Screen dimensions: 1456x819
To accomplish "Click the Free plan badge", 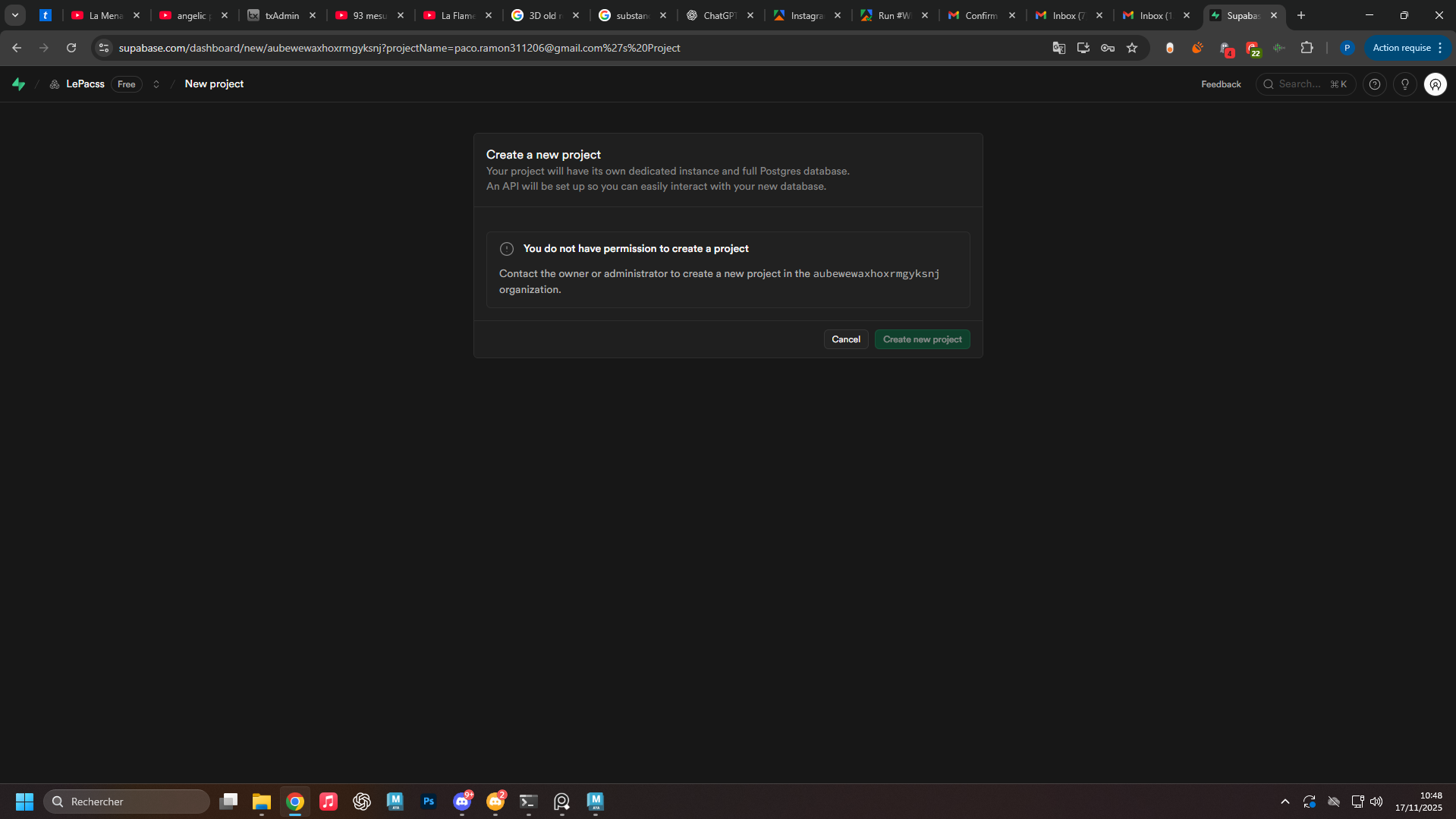I will (127, 84).
